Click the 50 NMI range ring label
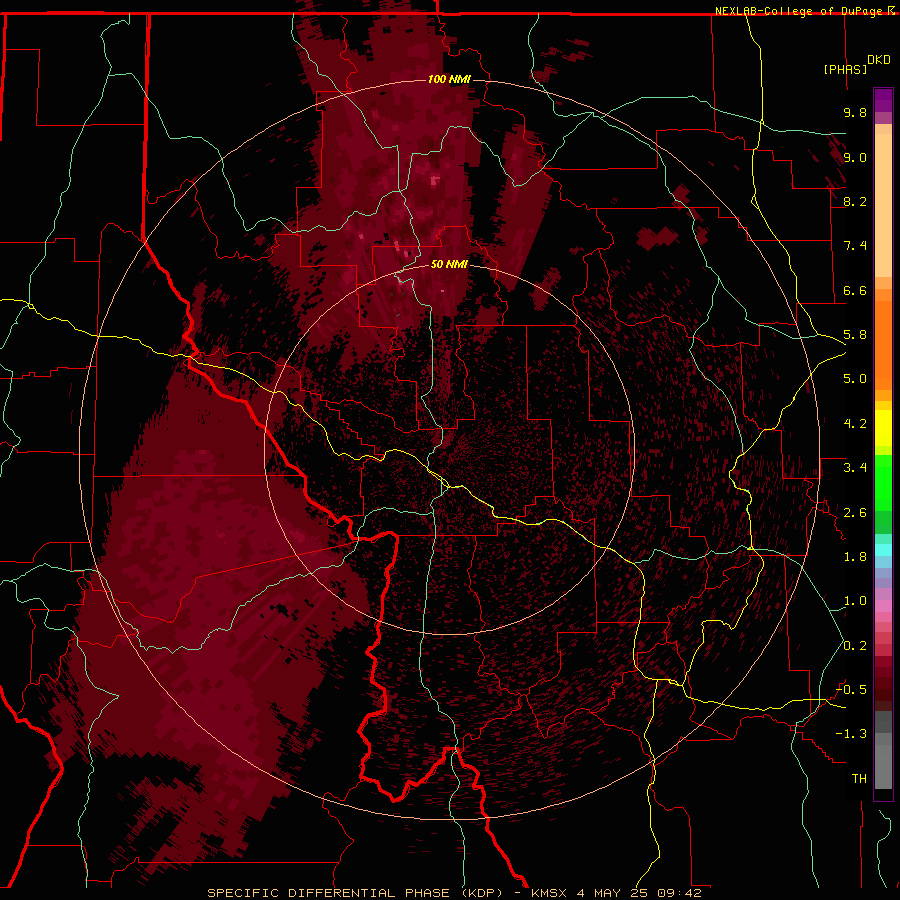Image resolution: width=900 pixels, height=900 pixels. [x=449, y=264]
